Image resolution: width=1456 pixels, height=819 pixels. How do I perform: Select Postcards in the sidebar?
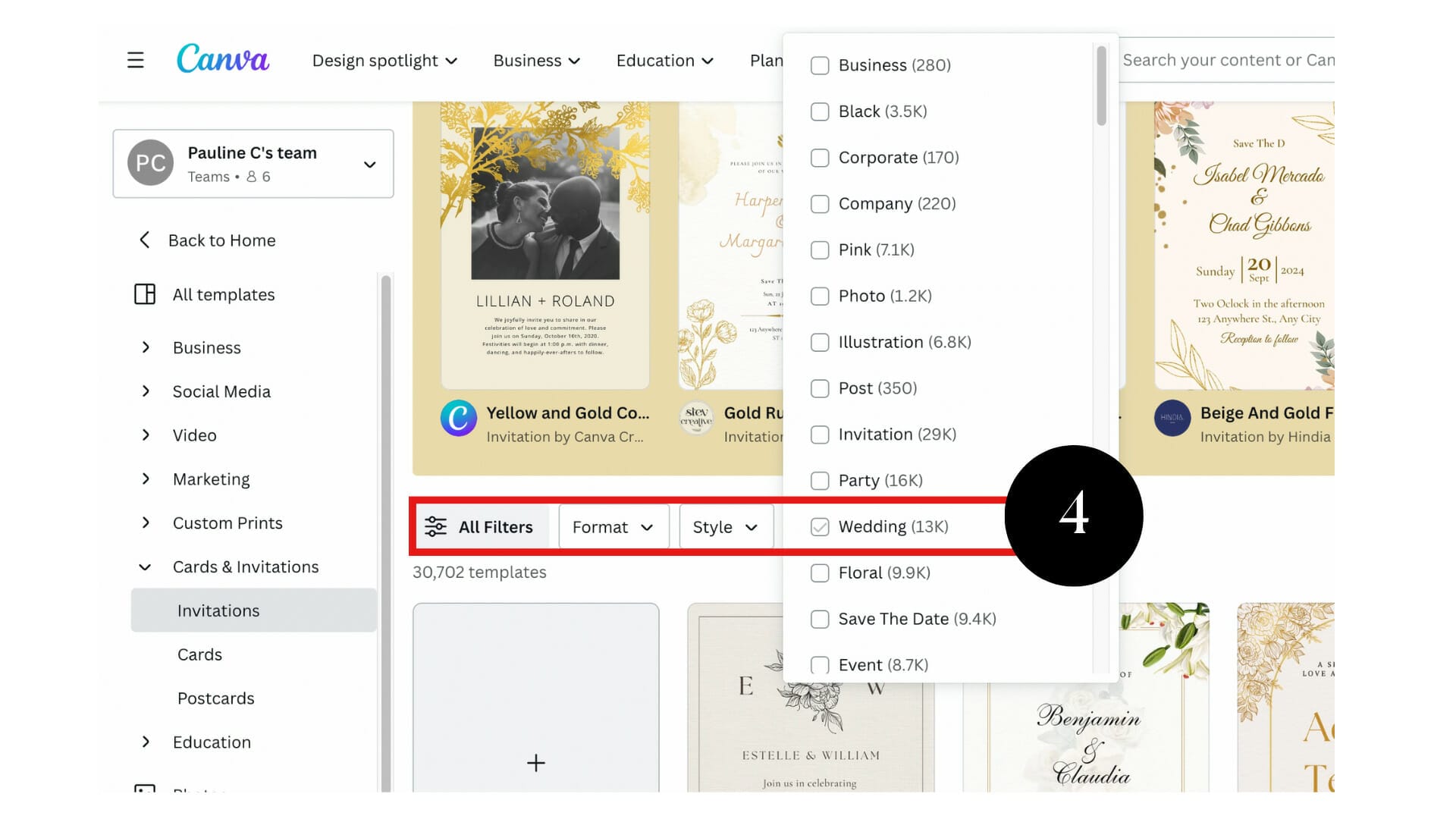[216, 698]
